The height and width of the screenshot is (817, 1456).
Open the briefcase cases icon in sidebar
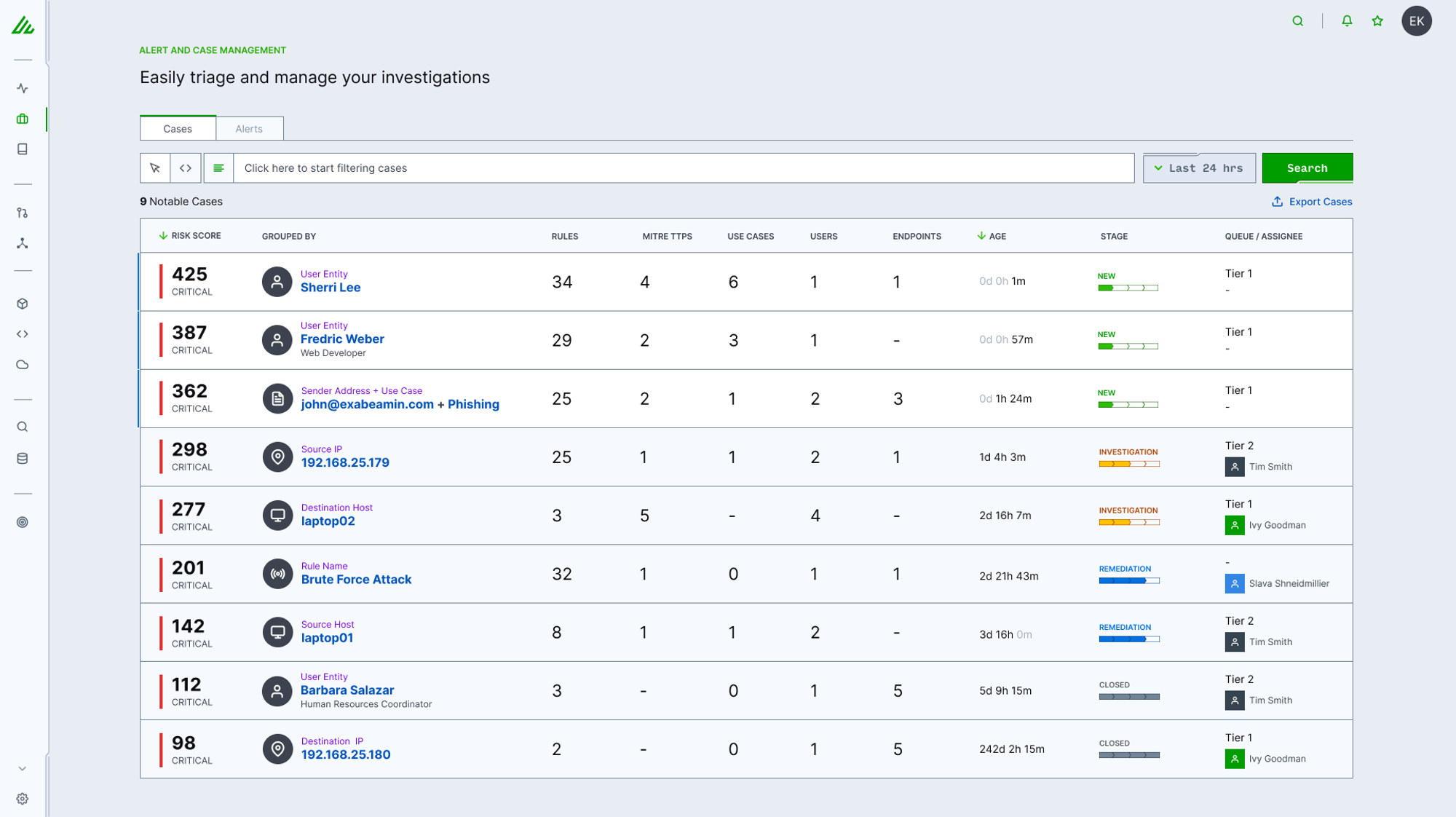click(23, 119)
